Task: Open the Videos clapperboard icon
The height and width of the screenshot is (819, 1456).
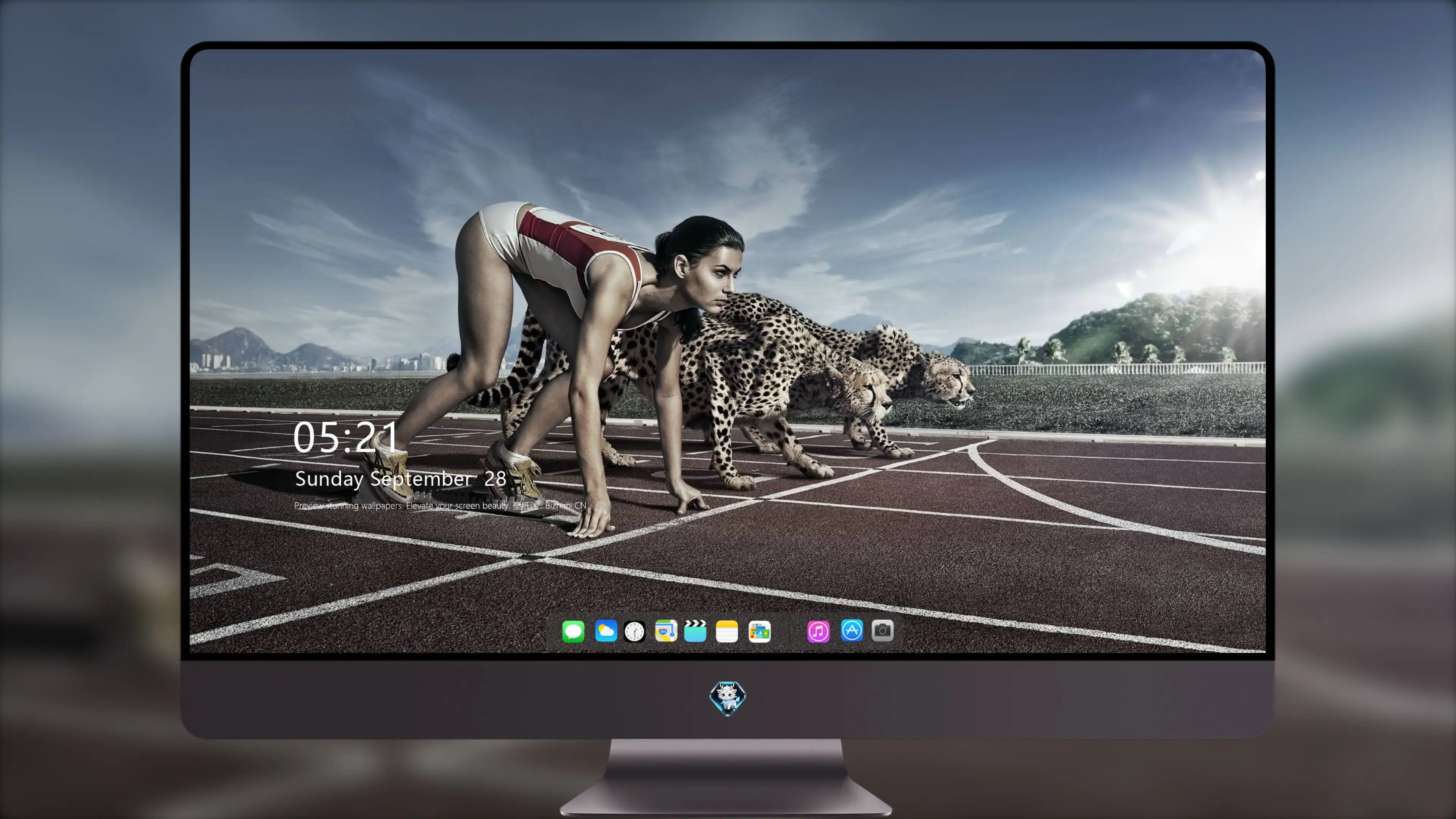Action: [x=695, y=631]
